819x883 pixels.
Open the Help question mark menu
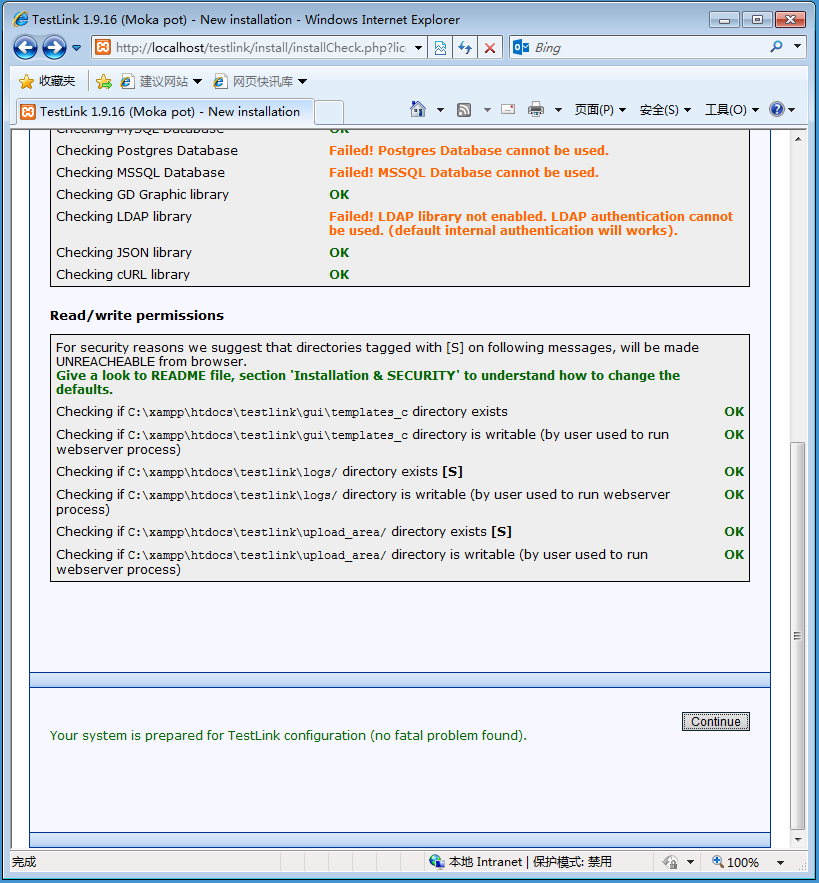point(782,109)
